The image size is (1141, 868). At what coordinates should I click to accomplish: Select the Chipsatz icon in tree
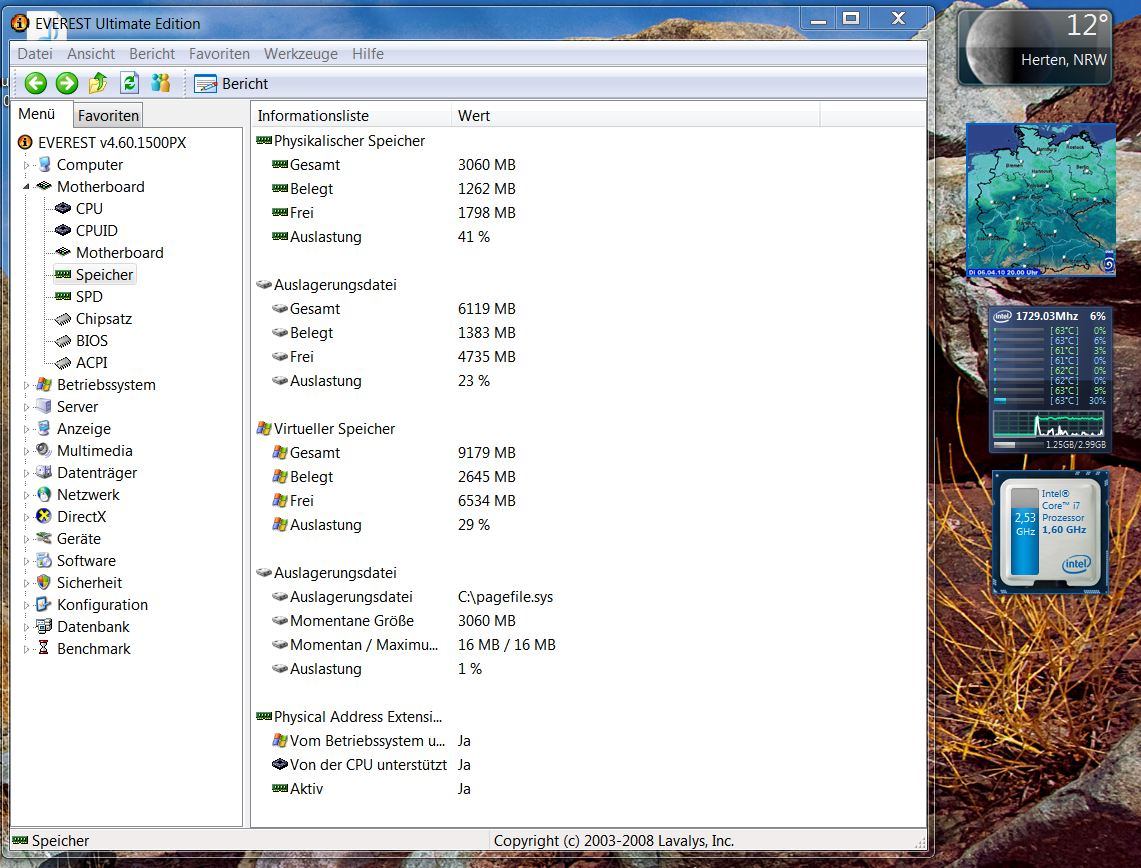(63, 319)
